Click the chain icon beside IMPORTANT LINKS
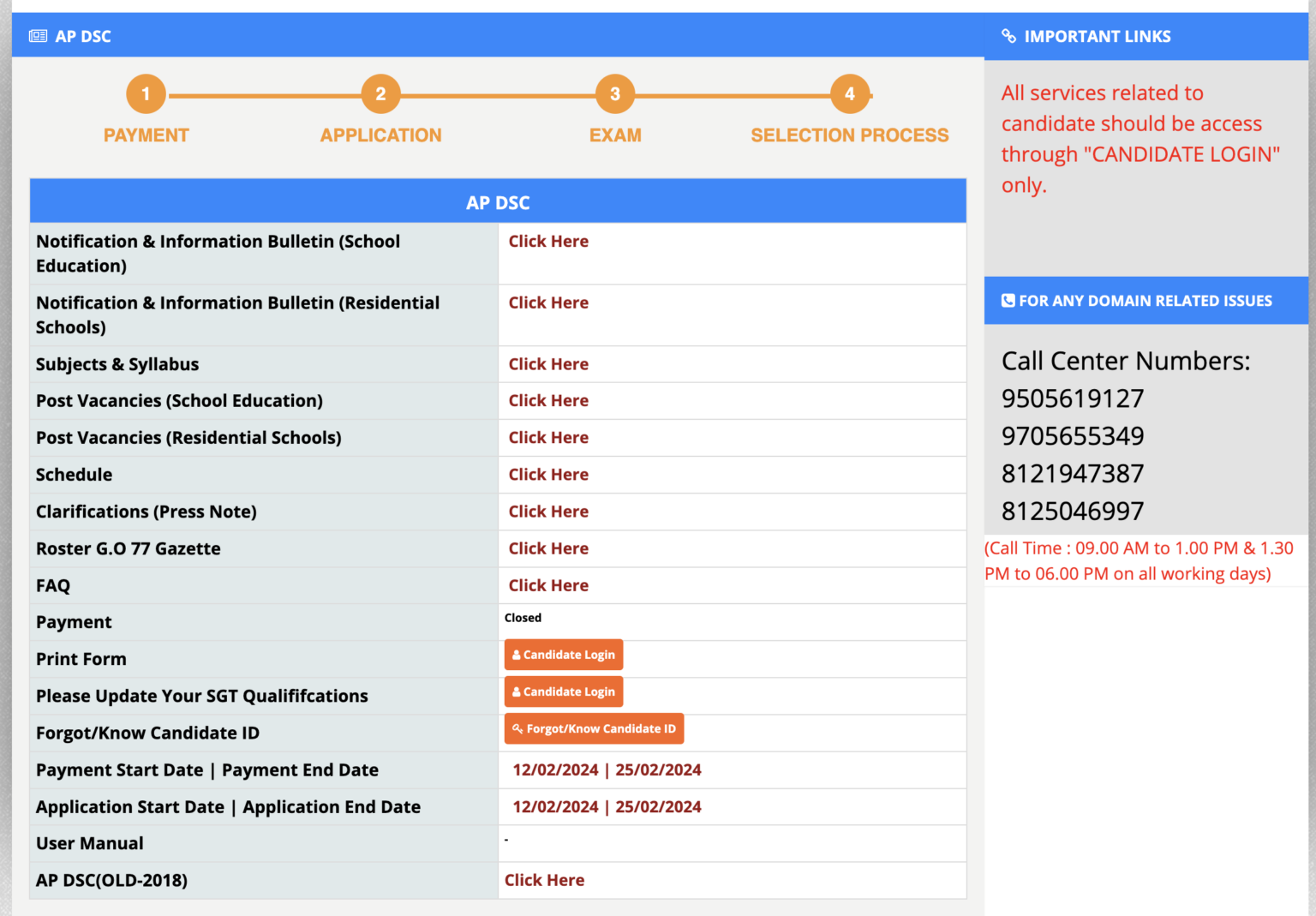The image size is (1316, 916). (x=1006, y=36)
